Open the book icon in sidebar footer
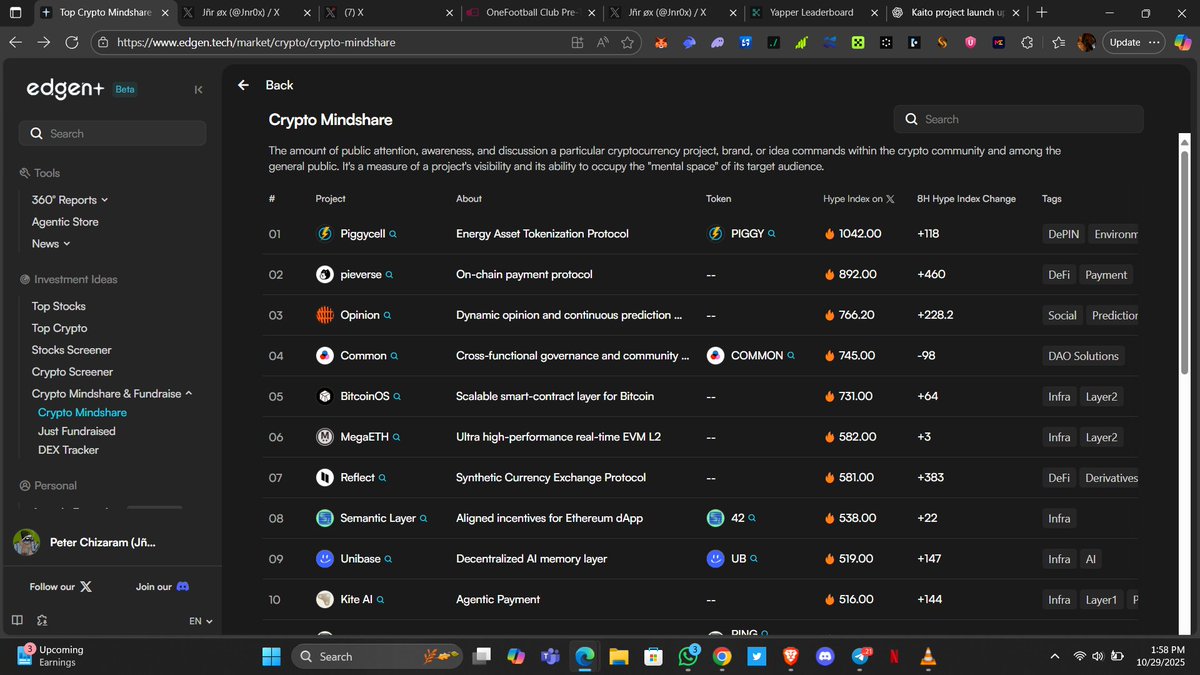 (x=17, y=621)
